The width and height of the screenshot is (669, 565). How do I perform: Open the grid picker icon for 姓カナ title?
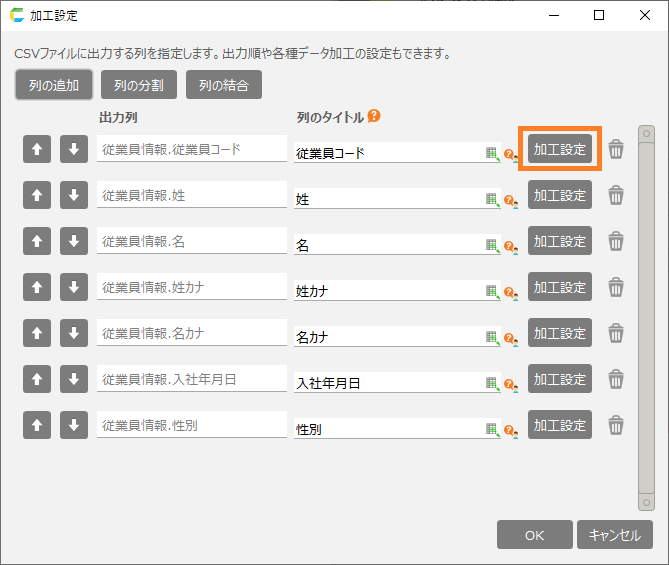point(491,291)
